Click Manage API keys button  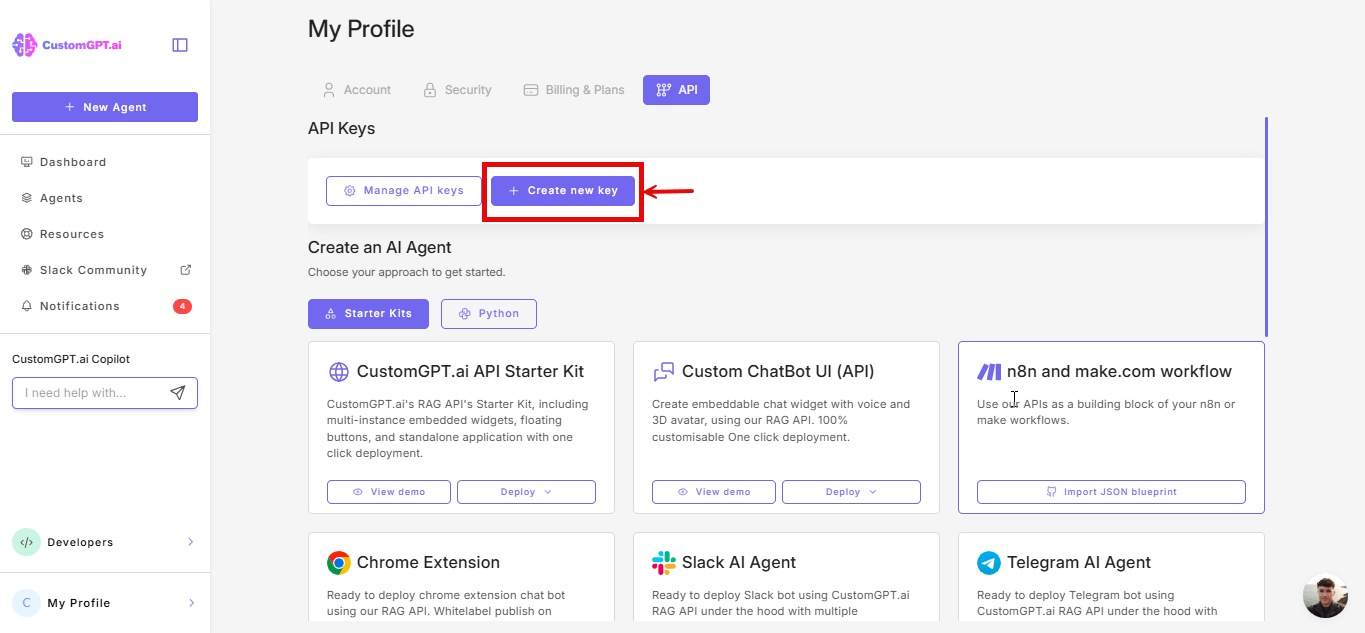(x=404, y=191)
